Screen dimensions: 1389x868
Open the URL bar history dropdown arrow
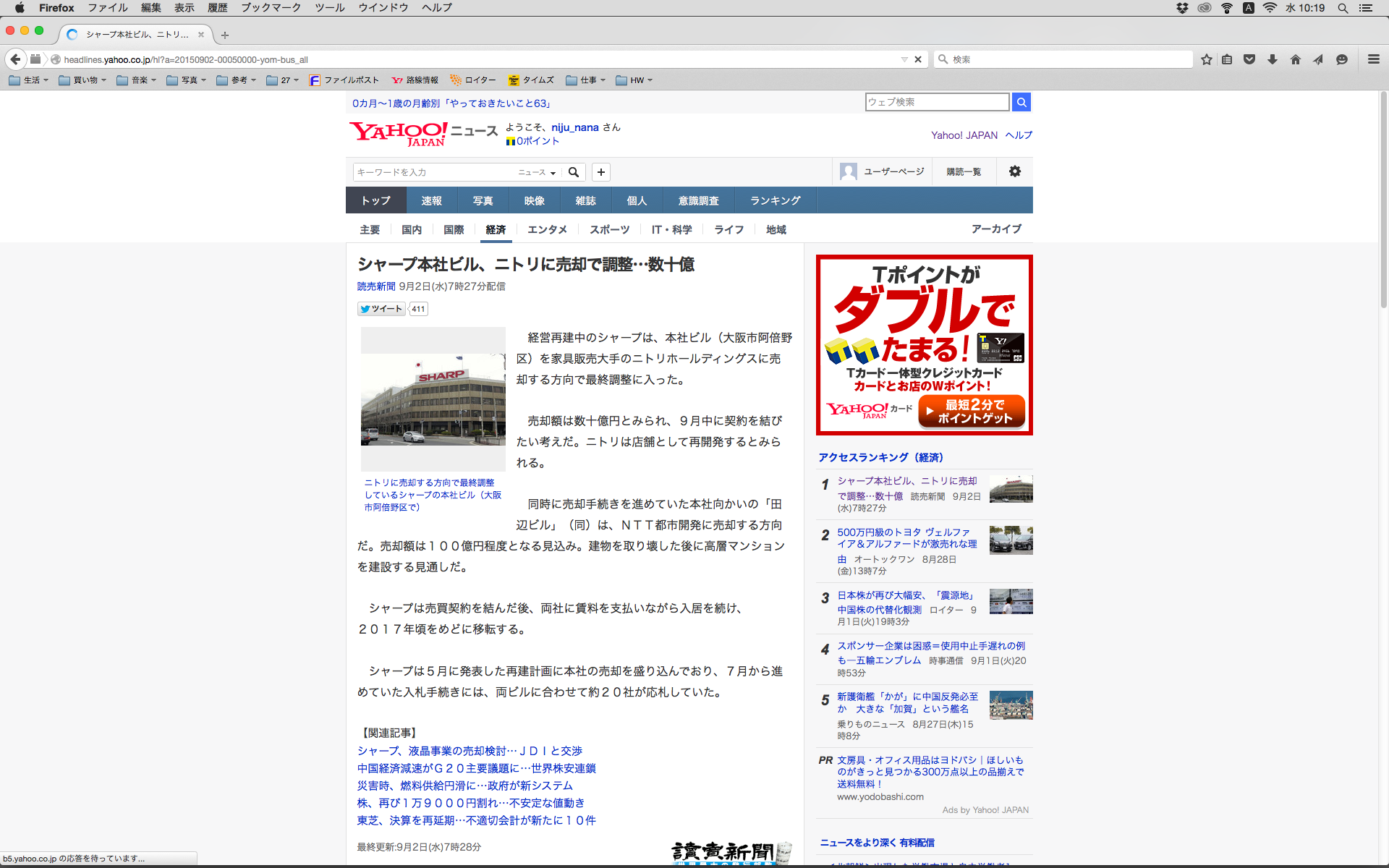[x=904, y=59]
